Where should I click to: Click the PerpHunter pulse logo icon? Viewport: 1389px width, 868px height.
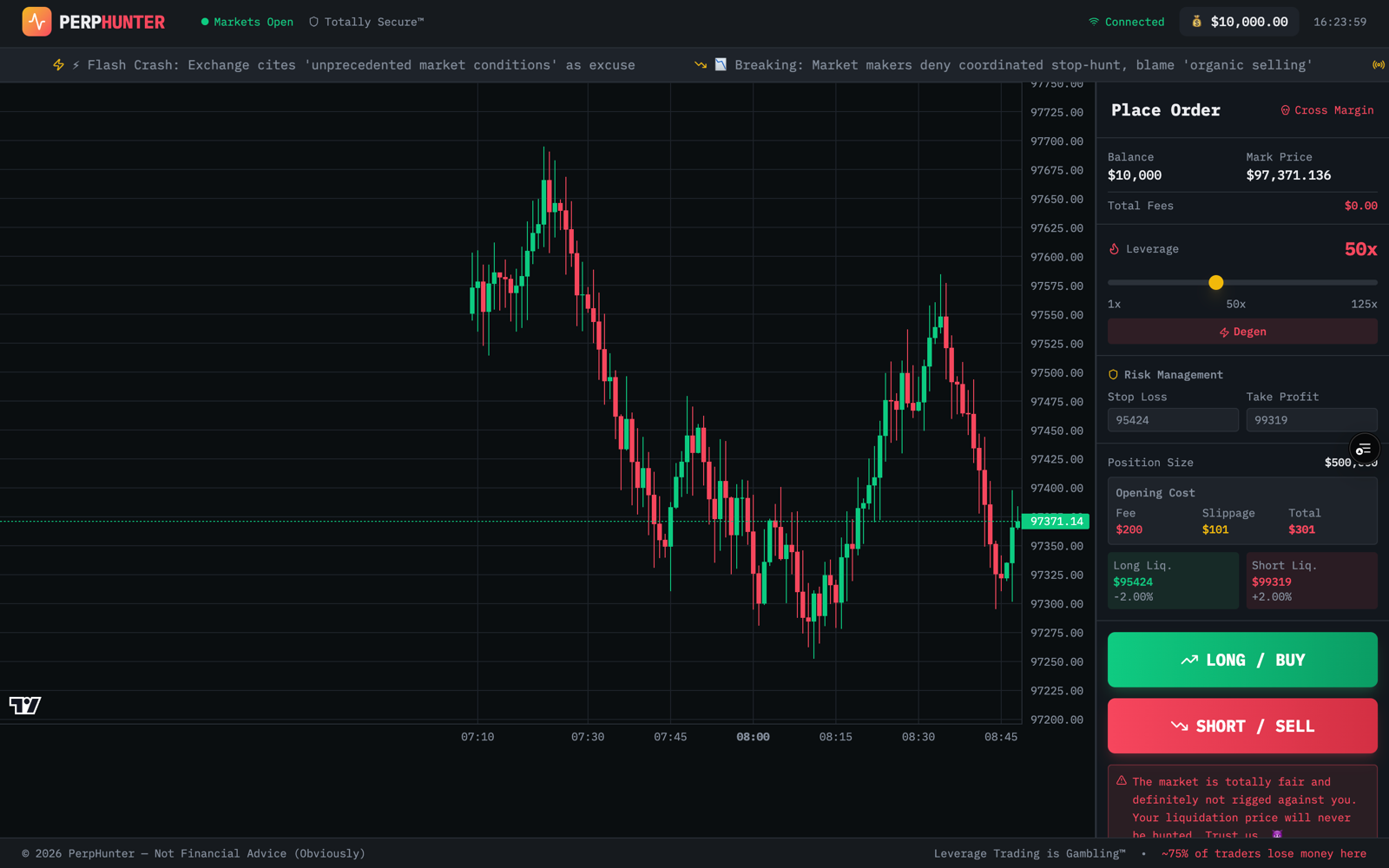click(36, 22)
